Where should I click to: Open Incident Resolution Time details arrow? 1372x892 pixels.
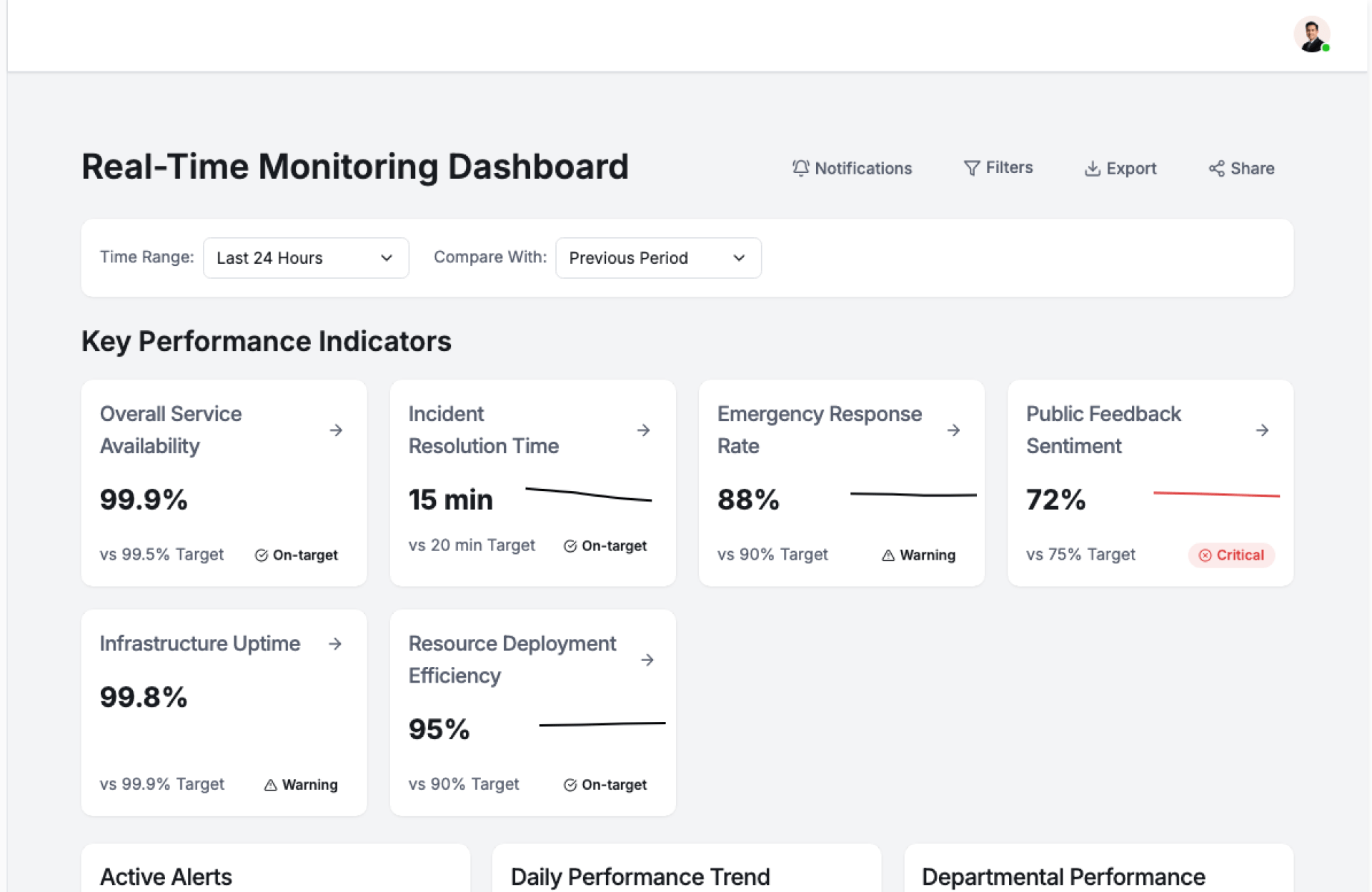coord(643,430)
